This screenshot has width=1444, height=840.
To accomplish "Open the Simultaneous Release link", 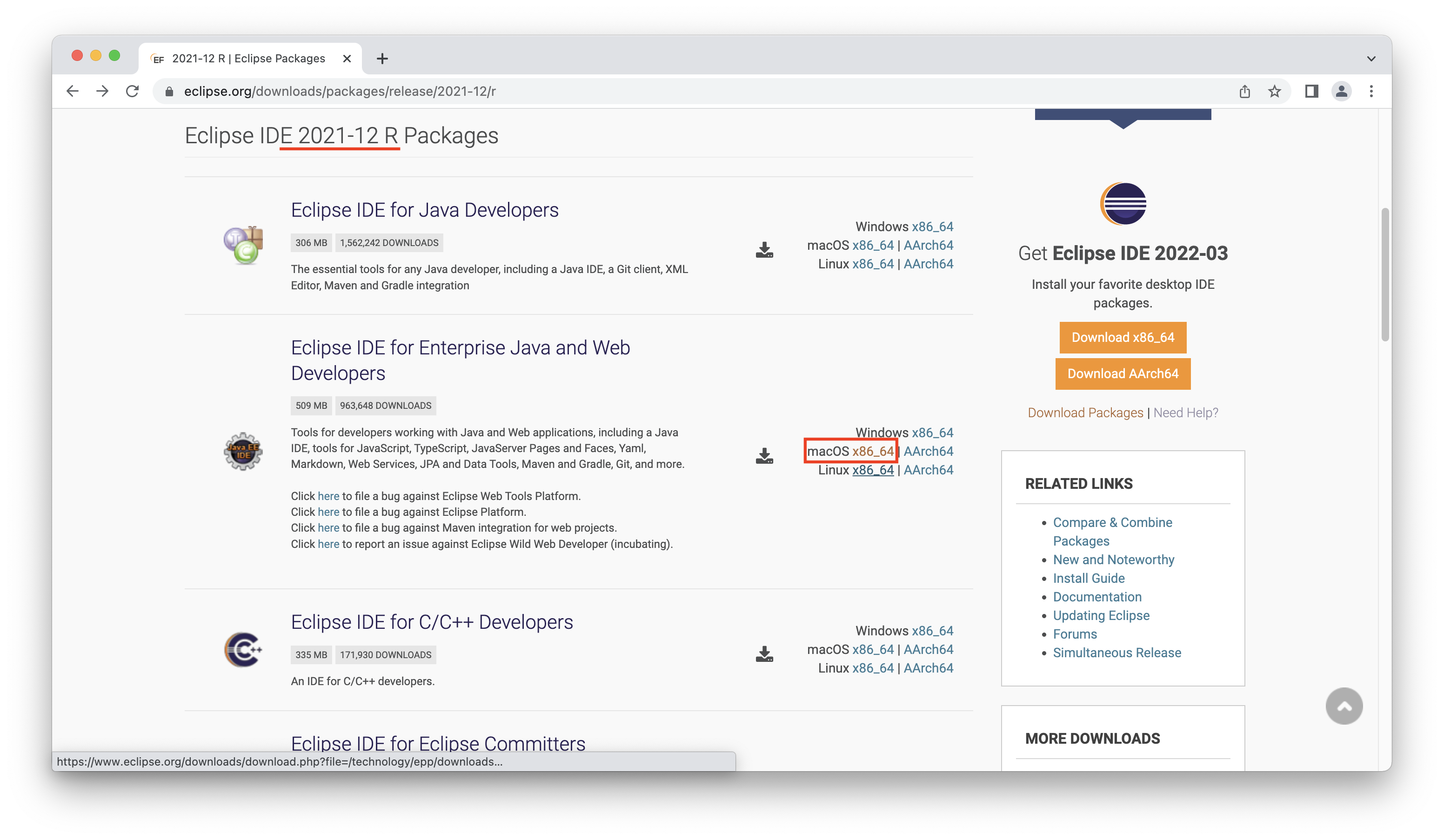I will [x=1117, y=652].
